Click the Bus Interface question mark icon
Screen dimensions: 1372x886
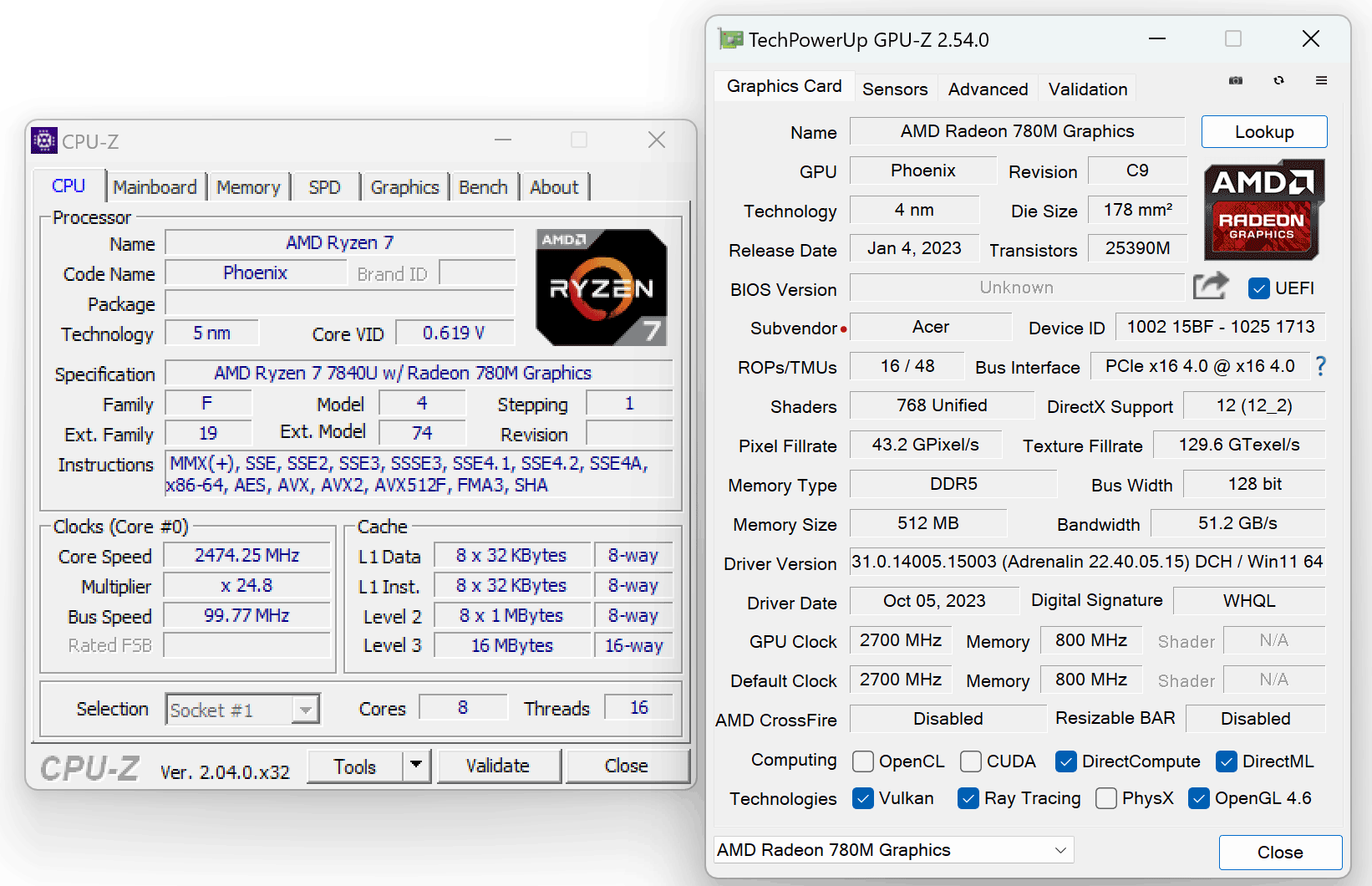[1320, 366]
